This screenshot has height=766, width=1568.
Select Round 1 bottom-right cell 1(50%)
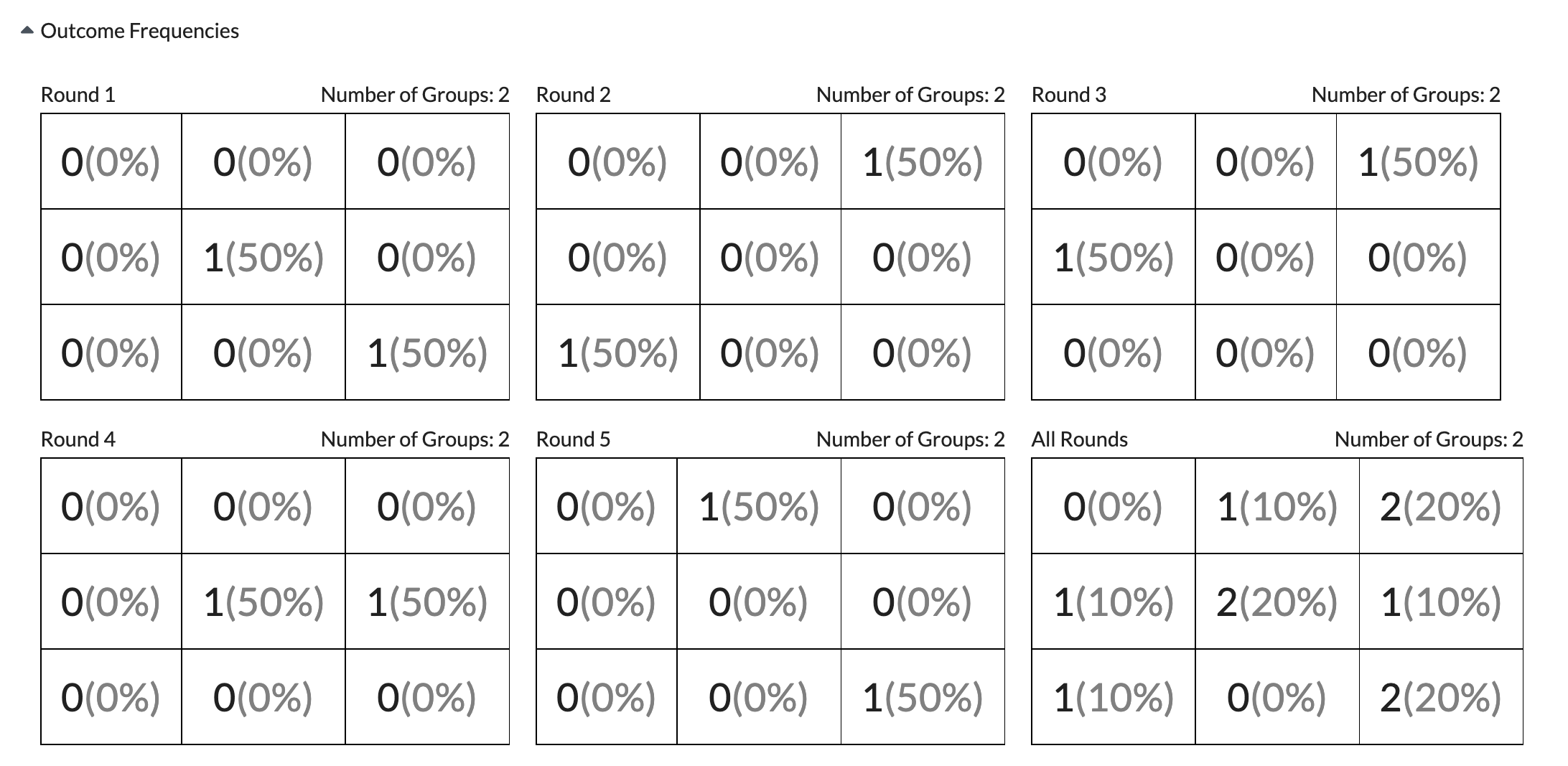427,352
